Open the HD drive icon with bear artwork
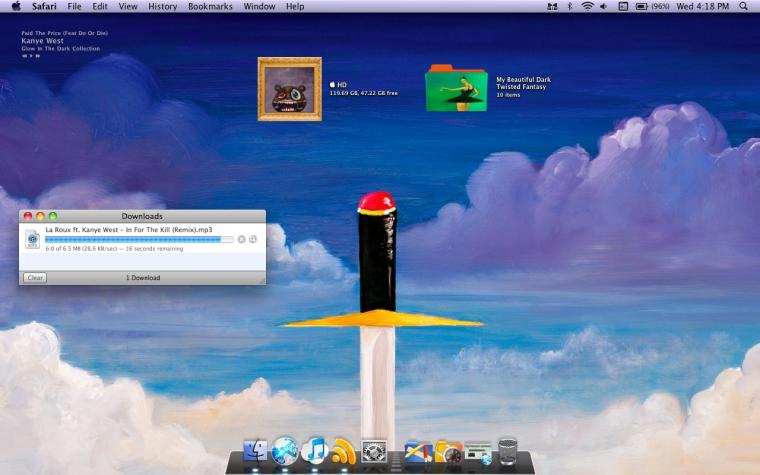 [290, 89]
